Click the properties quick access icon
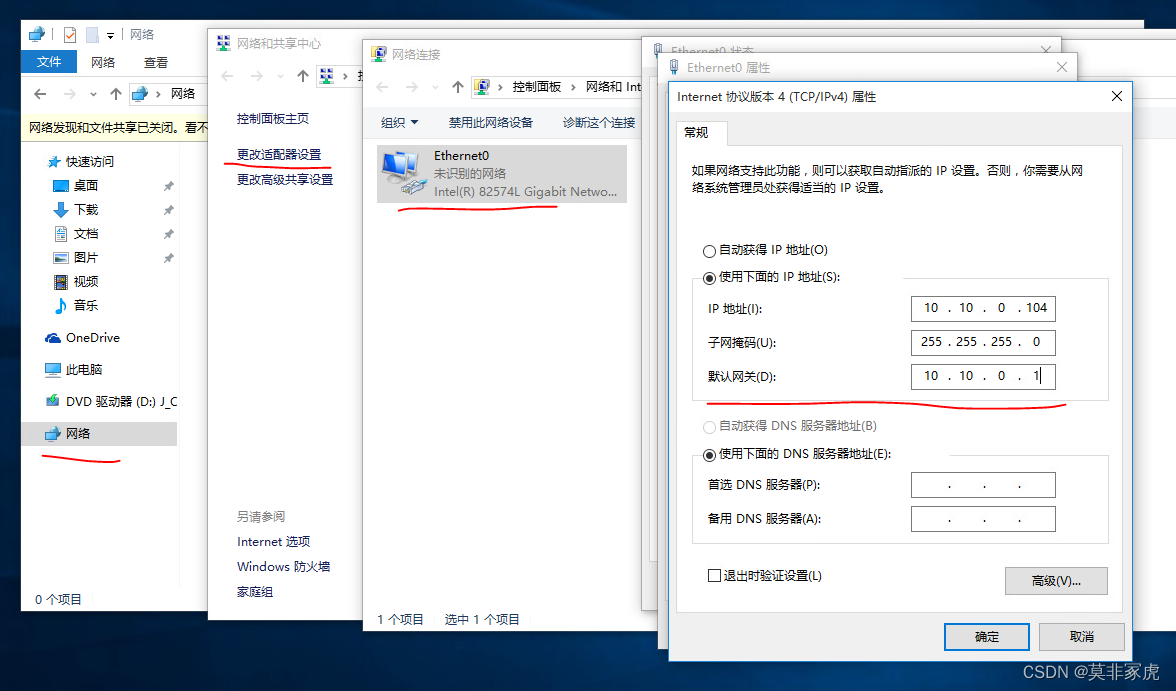The height and width of the screenshot is (691, 1176). pyautogui.click(x=70, y=35)
